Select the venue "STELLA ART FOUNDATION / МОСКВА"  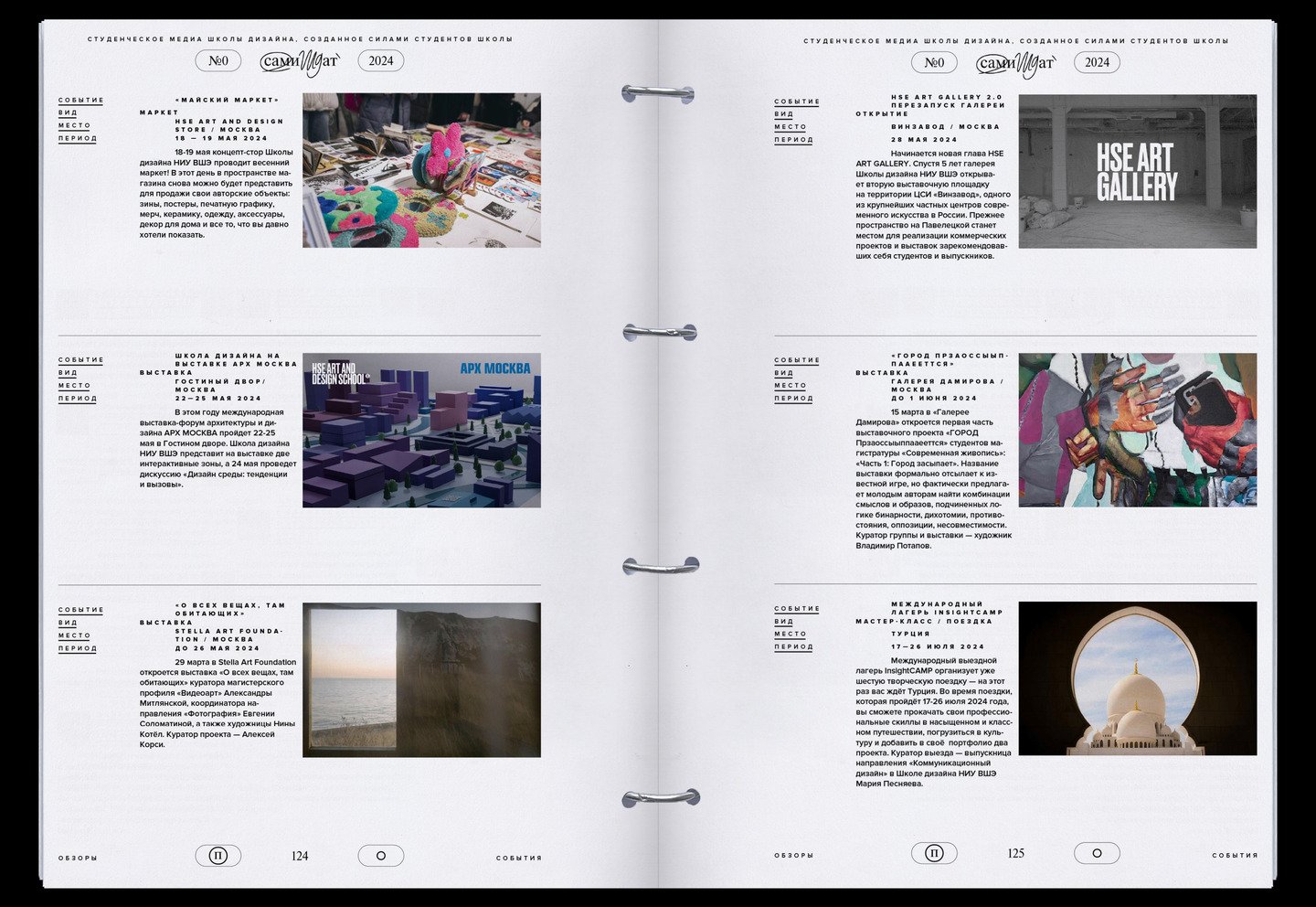[229, 635]
